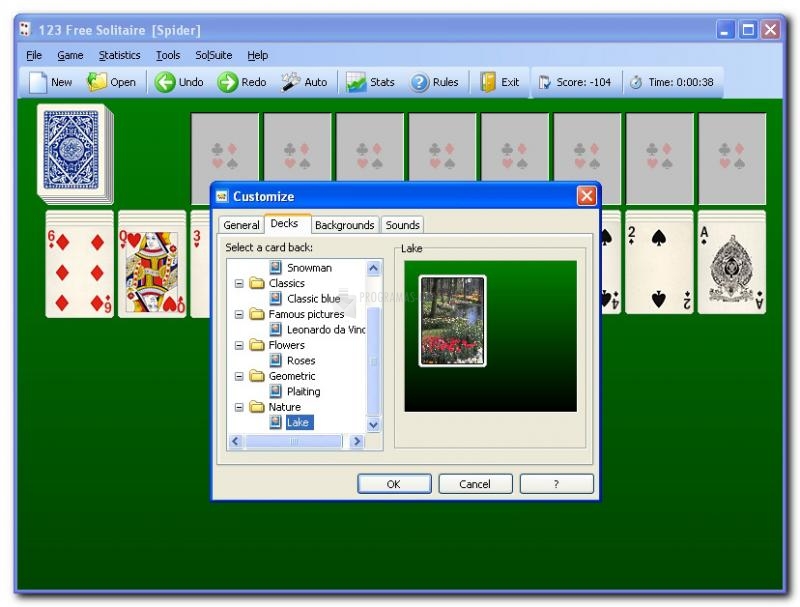Screen dimensions: 800x607
Task: Select the "Snowman" card back label
Action: point(309,268)
